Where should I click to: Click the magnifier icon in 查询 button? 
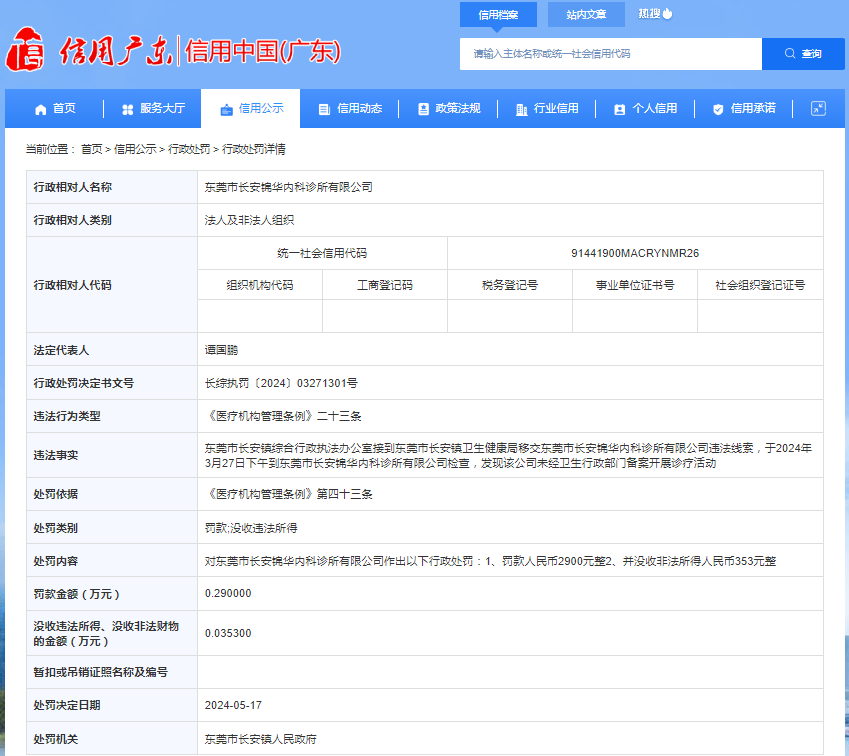(790, 53)
